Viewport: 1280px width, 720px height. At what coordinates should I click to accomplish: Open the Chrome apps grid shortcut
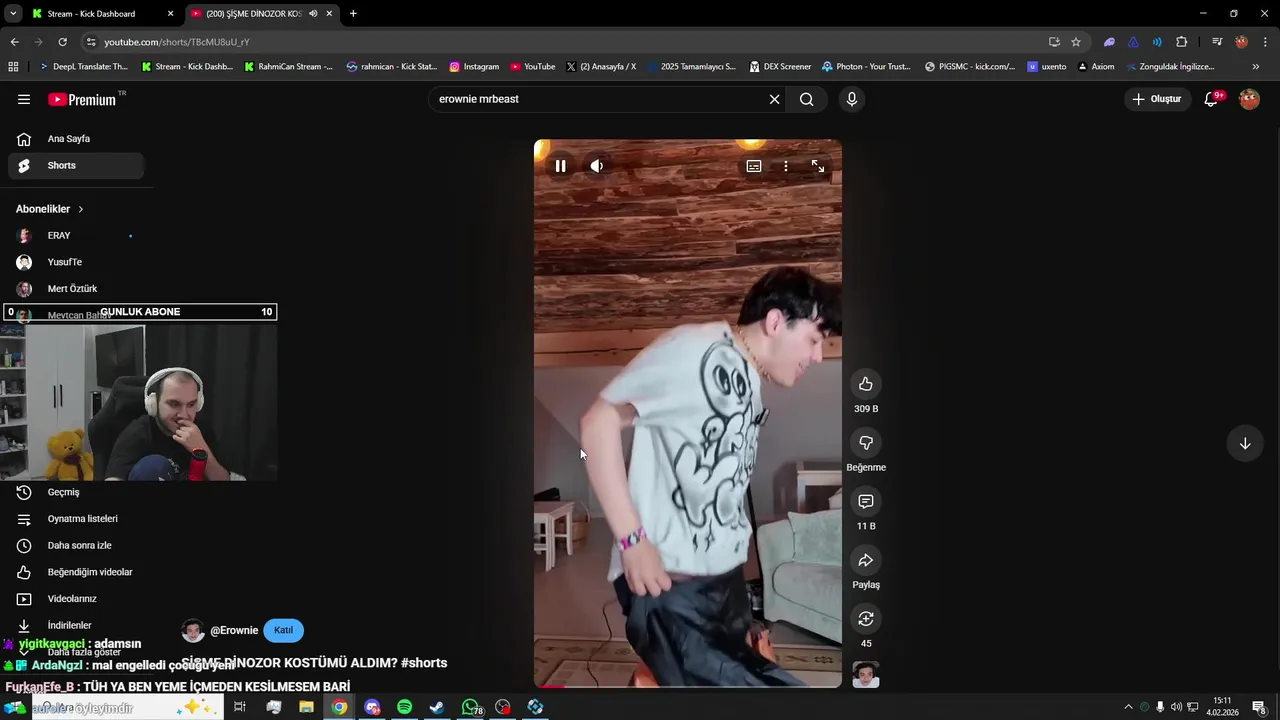(x=13, y=67)
